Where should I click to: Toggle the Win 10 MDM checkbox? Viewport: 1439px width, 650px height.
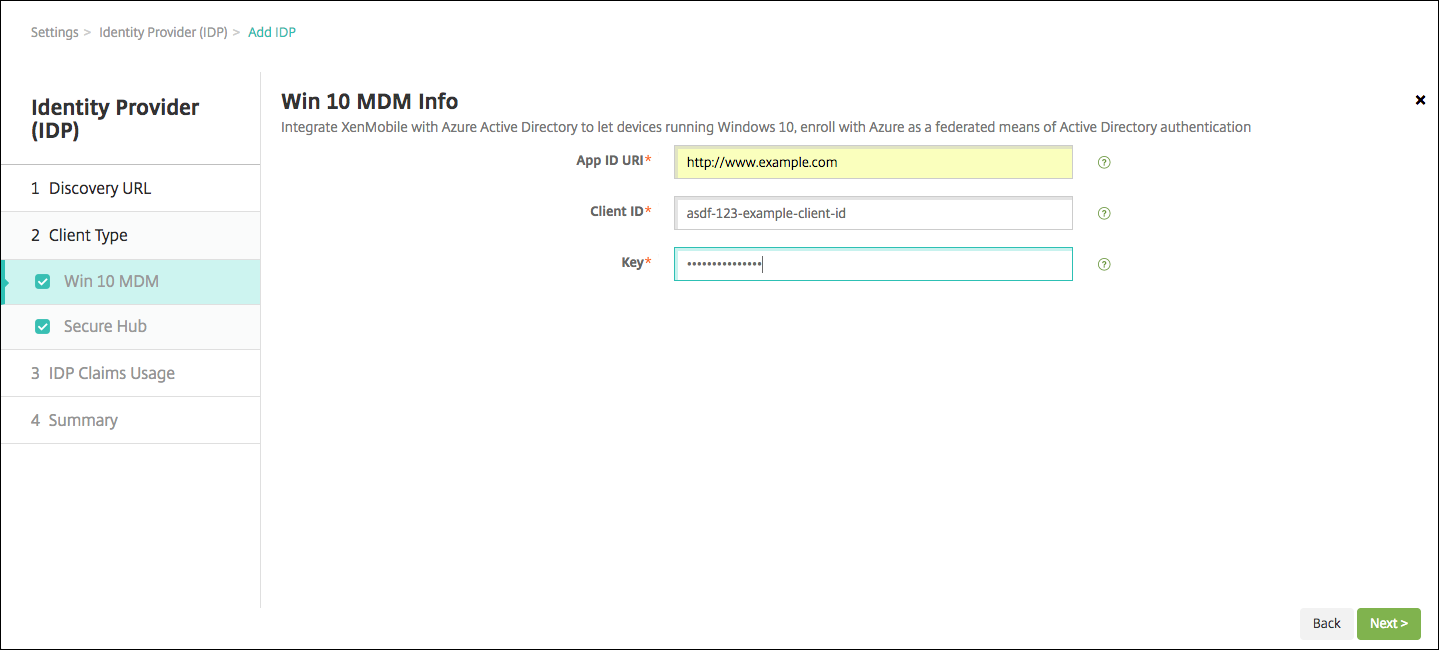click(43, 282)
